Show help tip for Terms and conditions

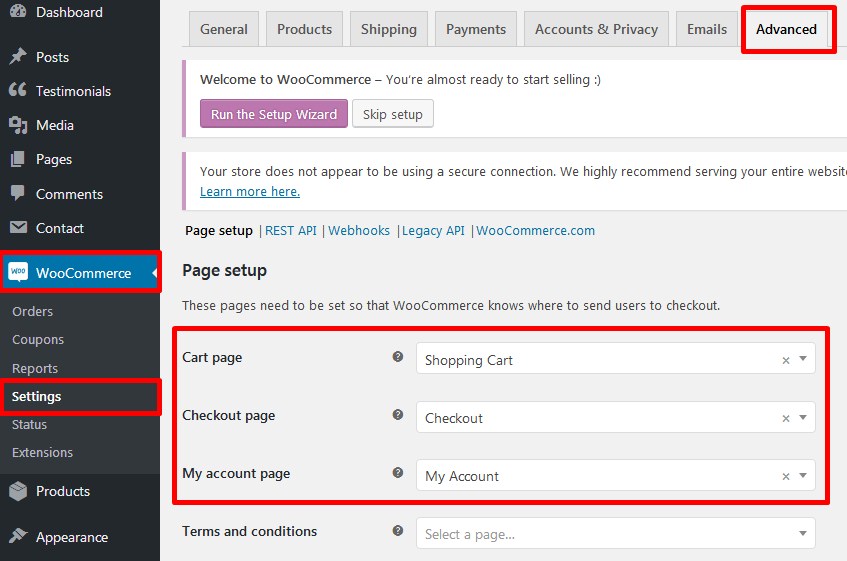(398, 530)
